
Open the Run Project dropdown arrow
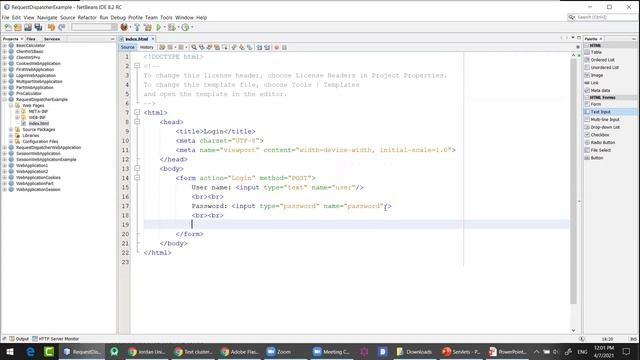tap(164, 27)
